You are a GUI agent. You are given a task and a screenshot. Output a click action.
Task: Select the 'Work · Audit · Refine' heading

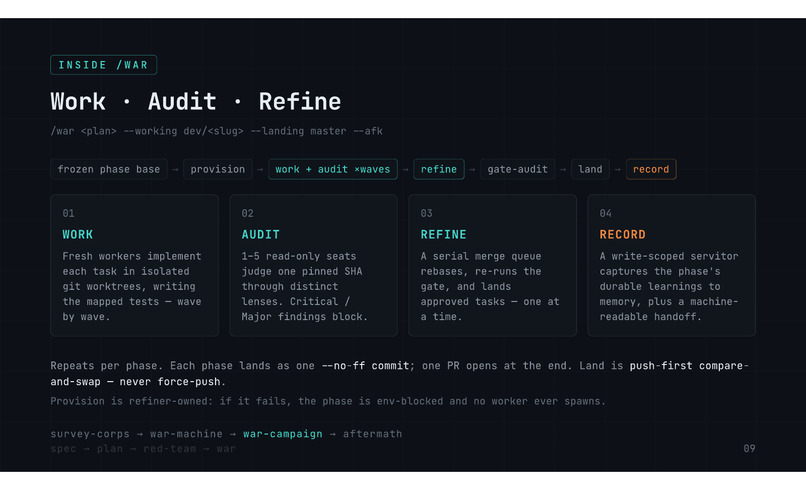(x=196, y=101)
